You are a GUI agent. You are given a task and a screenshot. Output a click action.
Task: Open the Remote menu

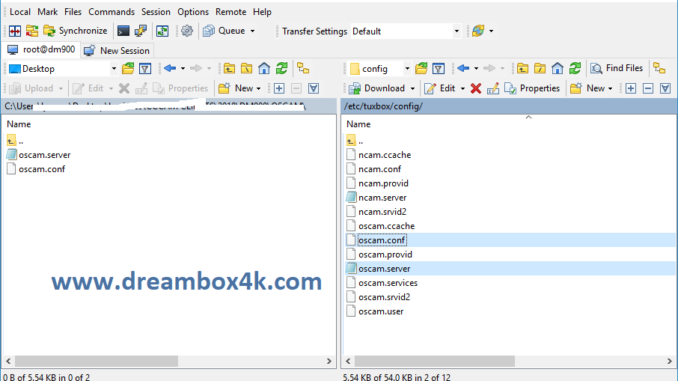click(x=230, y=12)
